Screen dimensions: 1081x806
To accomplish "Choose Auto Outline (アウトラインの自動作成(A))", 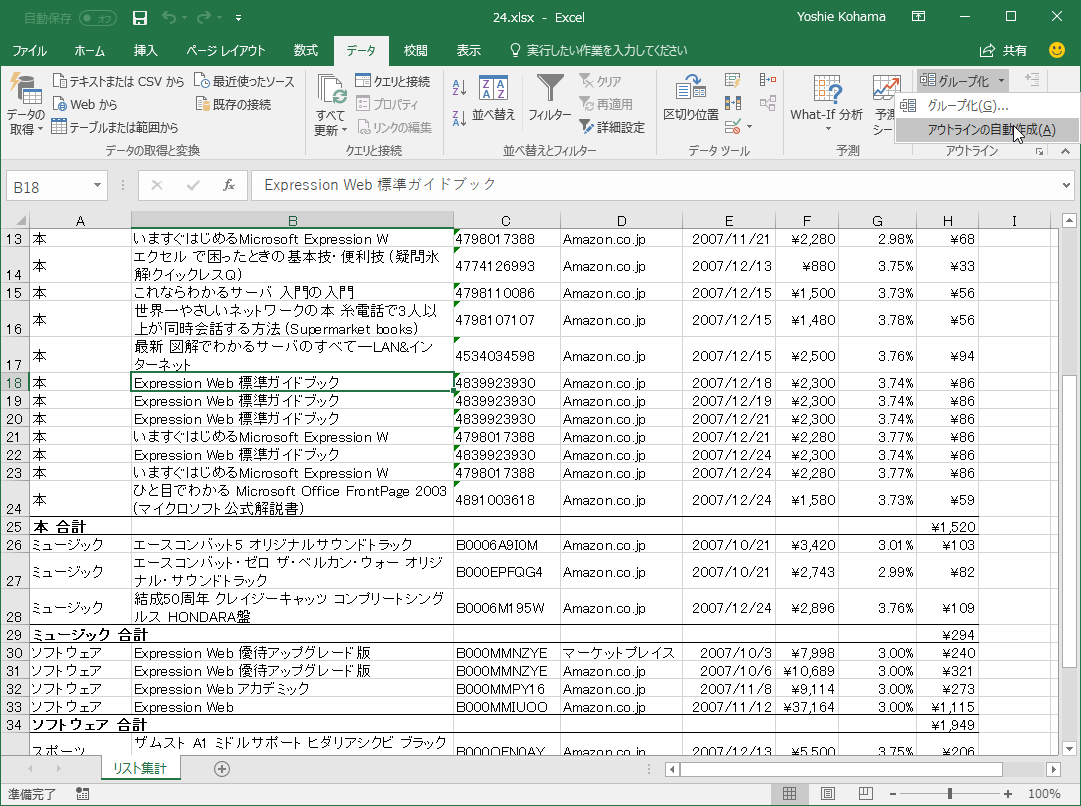I will point(986,130).
